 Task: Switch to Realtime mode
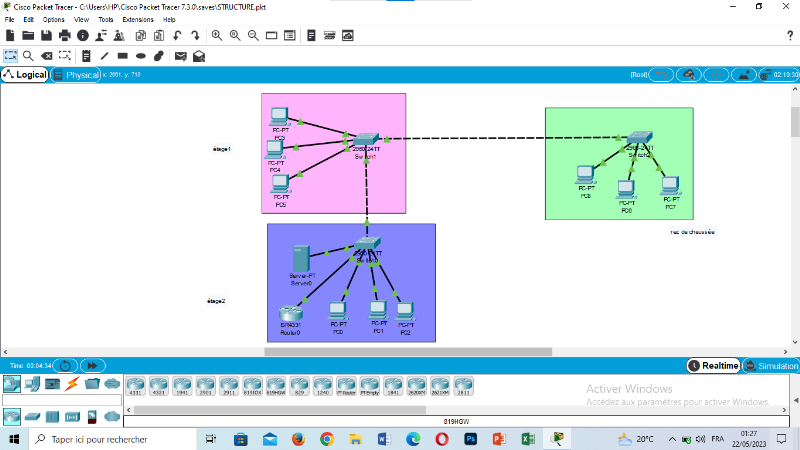714,366
